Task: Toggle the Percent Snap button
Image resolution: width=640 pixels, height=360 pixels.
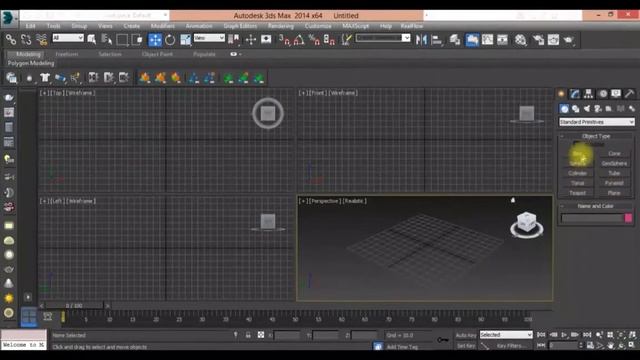Action: click(314, 40)
